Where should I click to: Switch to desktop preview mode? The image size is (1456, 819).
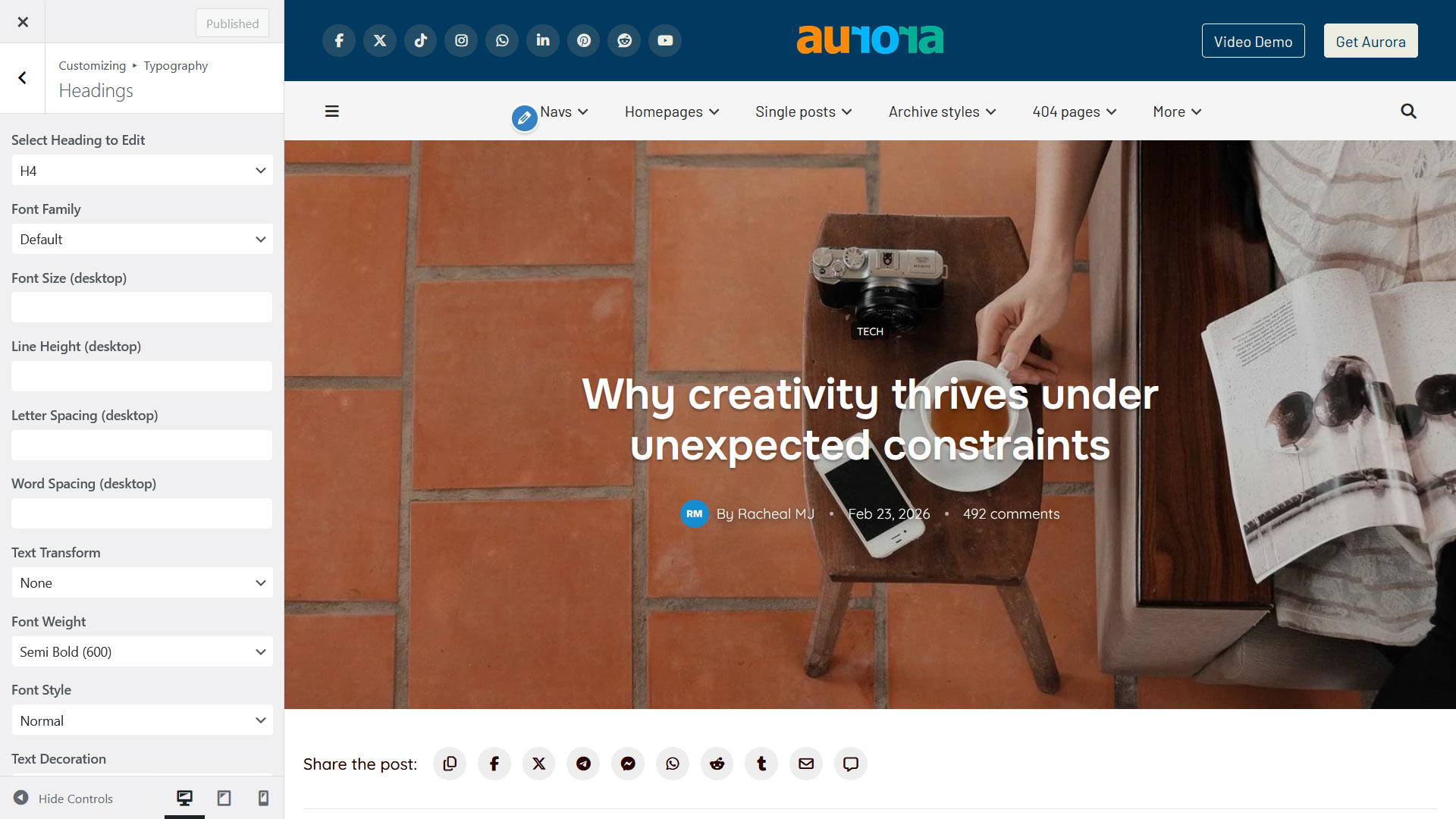click(x=184, y=798)
